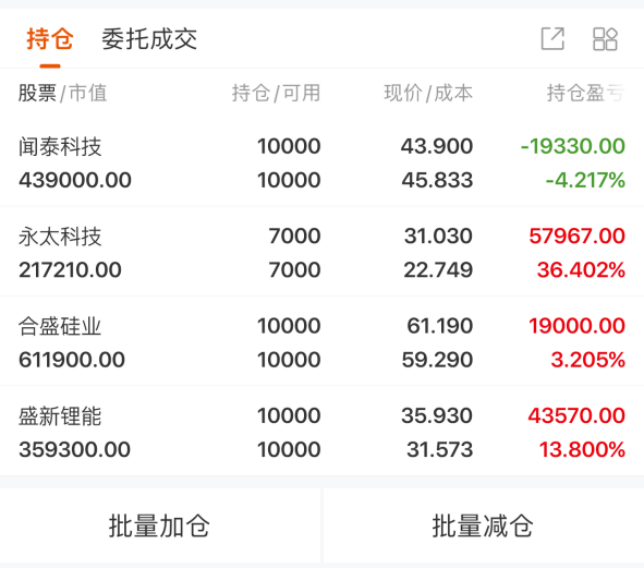Viewport: 644px width, 568px height.
Task: Click profit amount 19000.00
Action: pos(577,326)
